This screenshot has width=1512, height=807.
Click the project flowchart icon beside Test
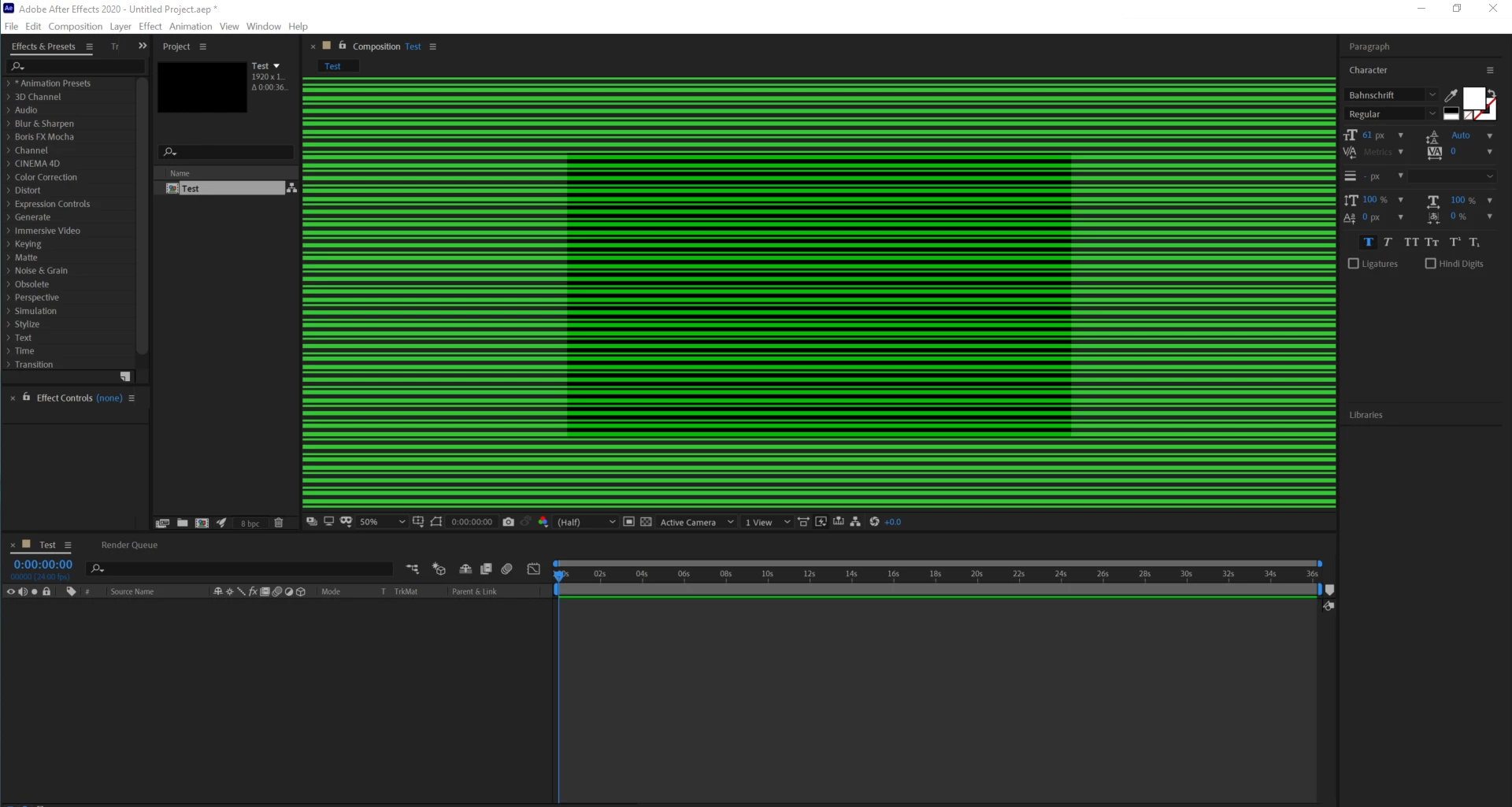click(x=291, y=188)
